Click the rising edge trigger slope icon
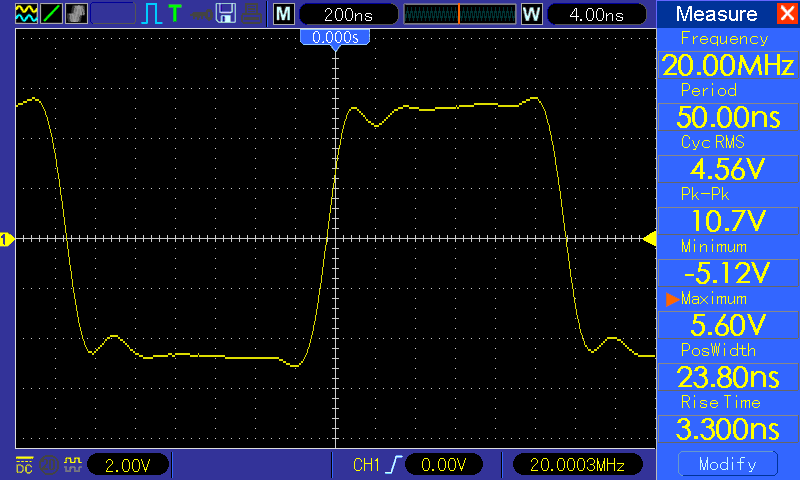Viewport: 800px width, 480px height. [x=393, y=465]
